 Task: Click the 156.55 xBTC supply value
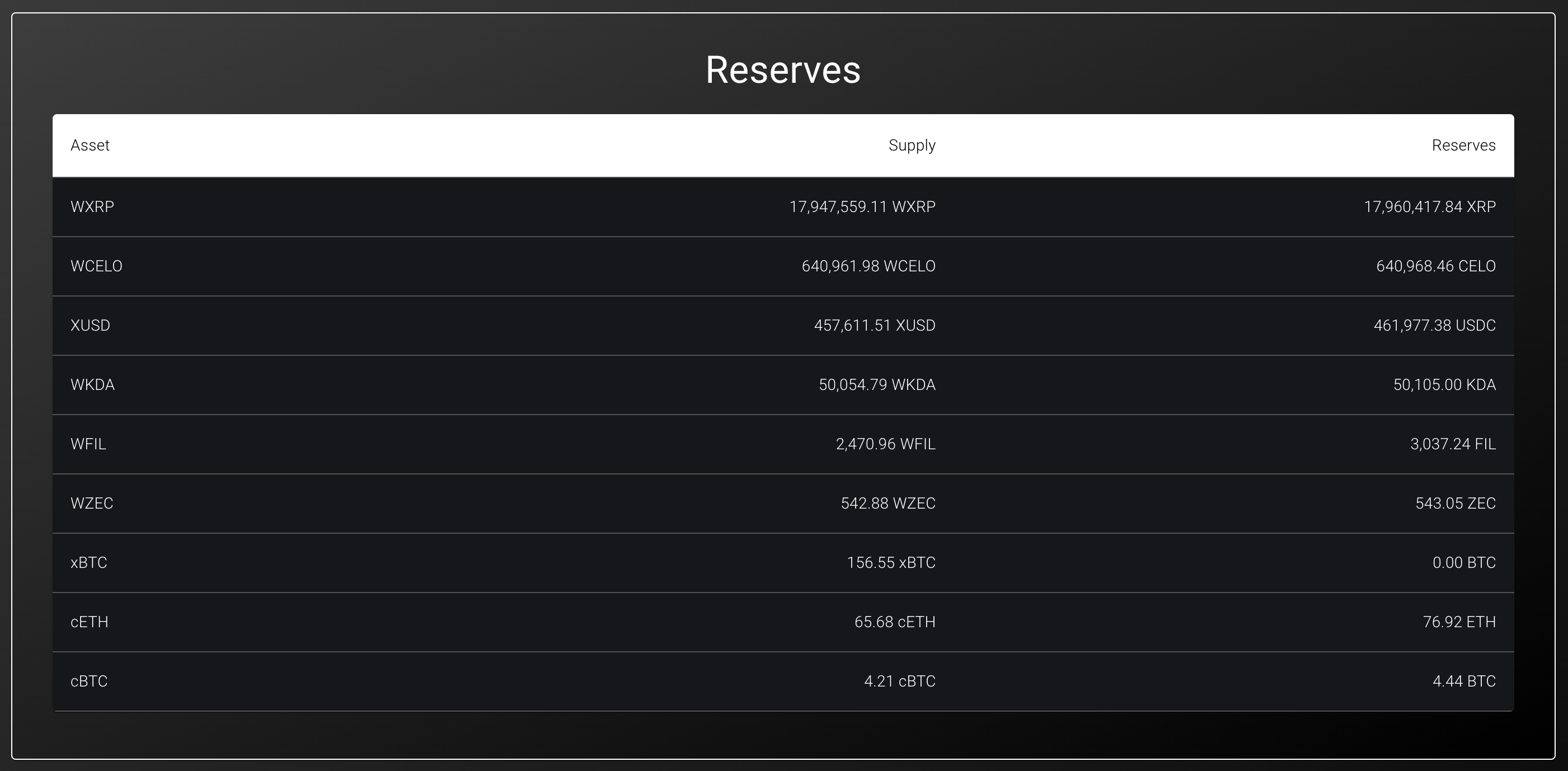click(890, 563)
